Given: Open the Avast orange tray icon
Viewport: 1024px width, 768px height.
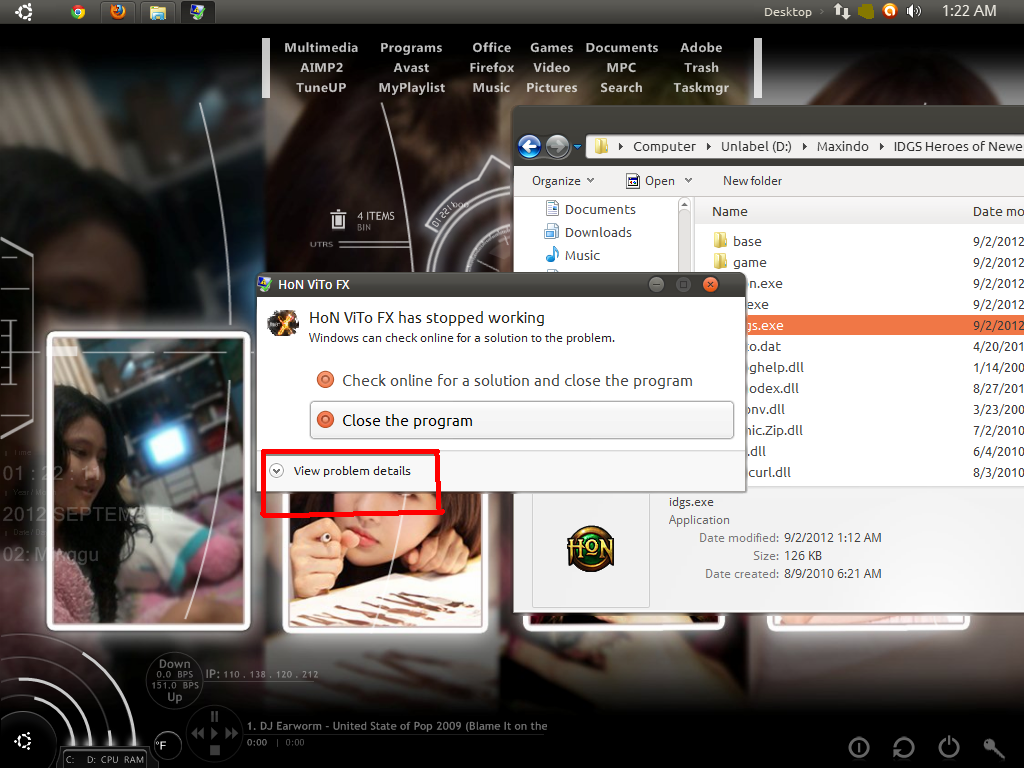Looking at the screenshot, I should click(889, 11).
